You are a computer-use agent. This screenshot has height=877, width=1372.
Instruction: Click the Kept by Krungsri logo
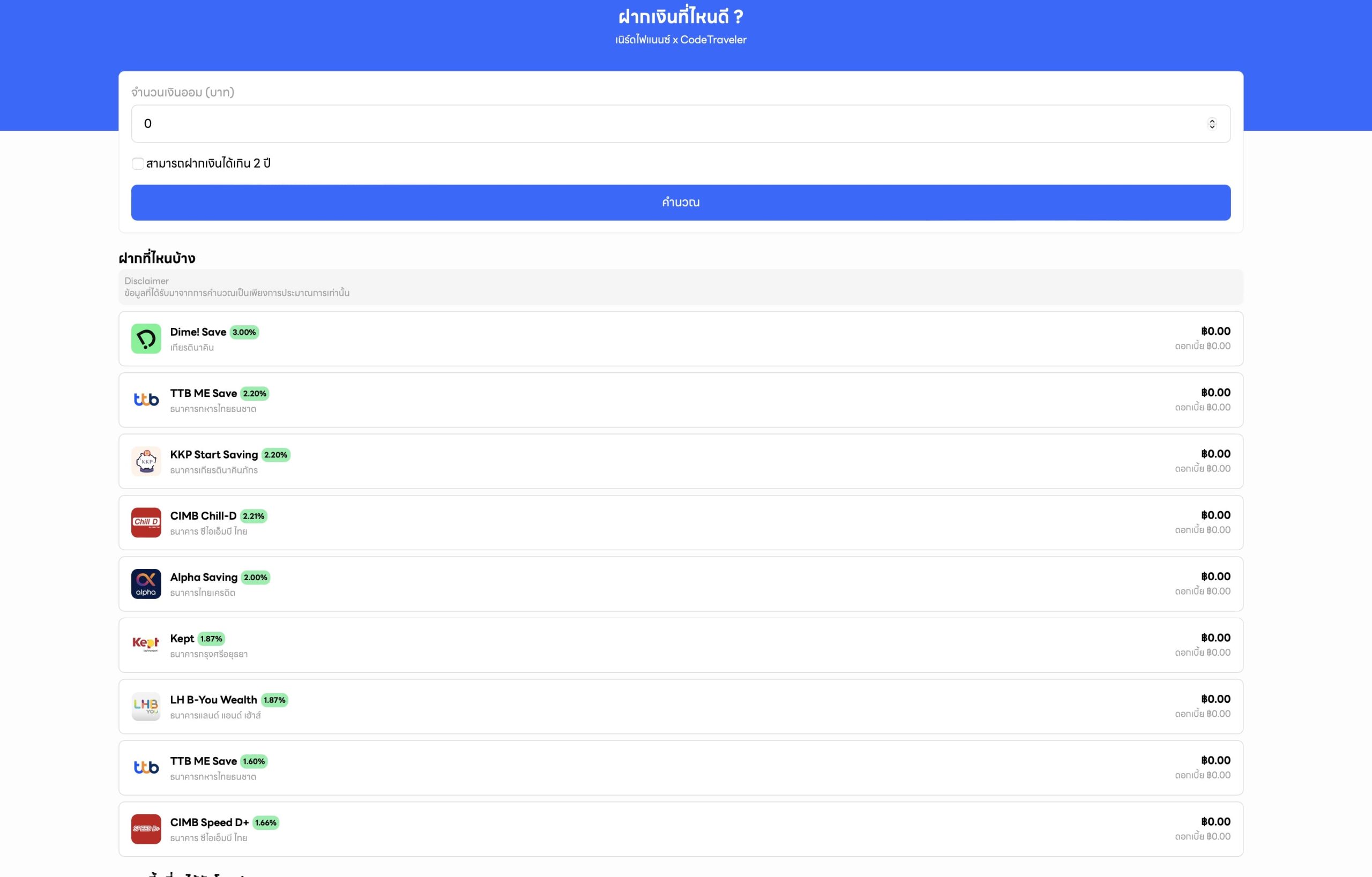(146, 644)
